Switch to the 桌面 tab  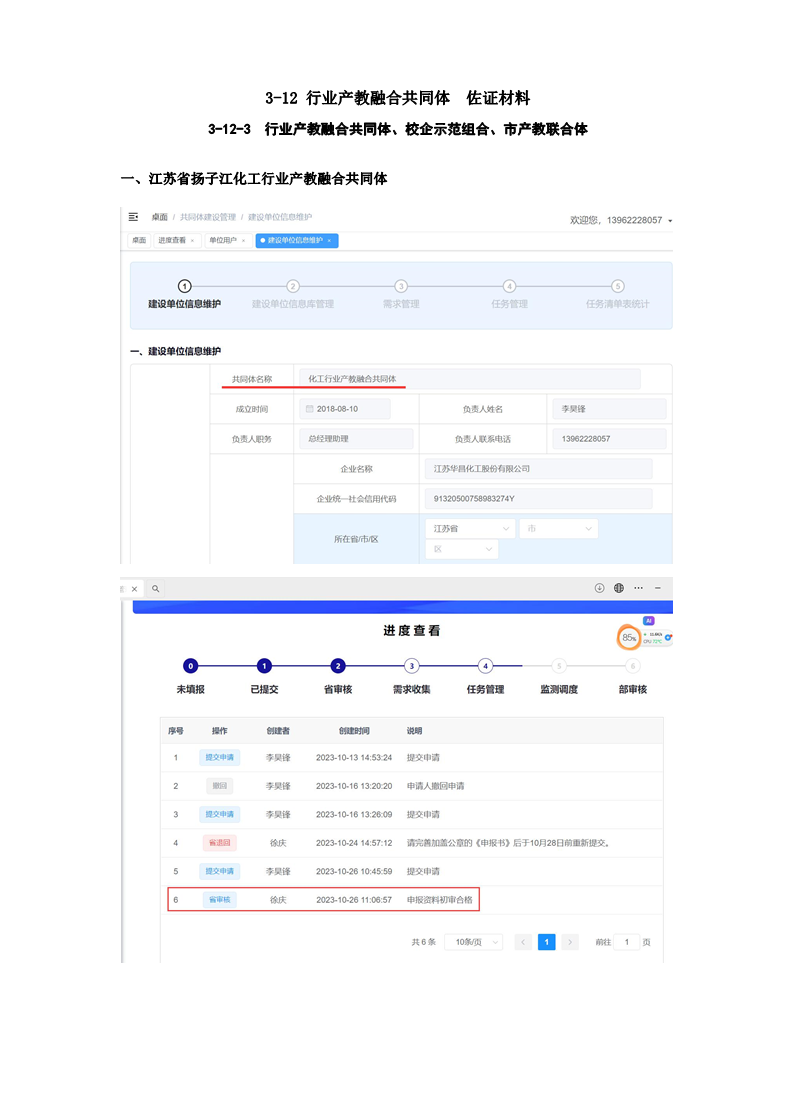(x=139, y=241)
